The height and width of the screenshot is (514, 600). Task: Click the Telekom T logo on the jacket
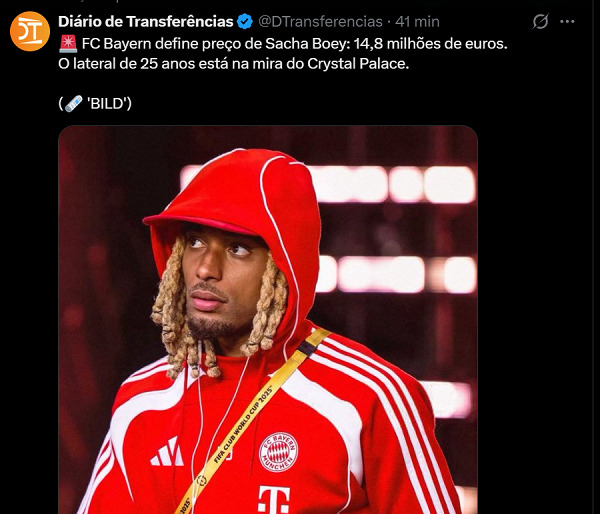click(274, 499)
